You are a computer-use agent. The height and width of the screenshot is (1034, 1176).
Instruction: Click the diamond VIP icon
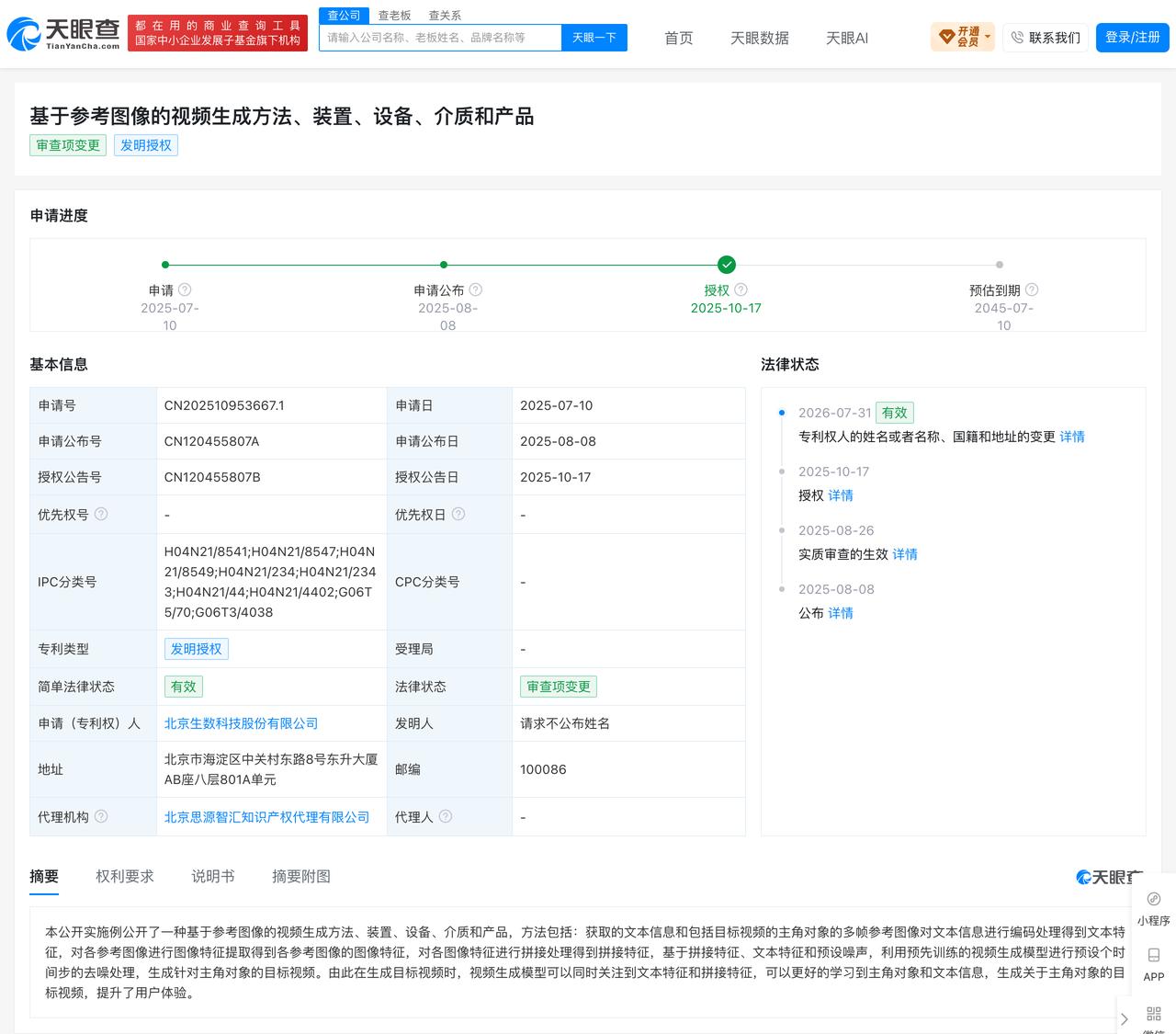(946, 38)
